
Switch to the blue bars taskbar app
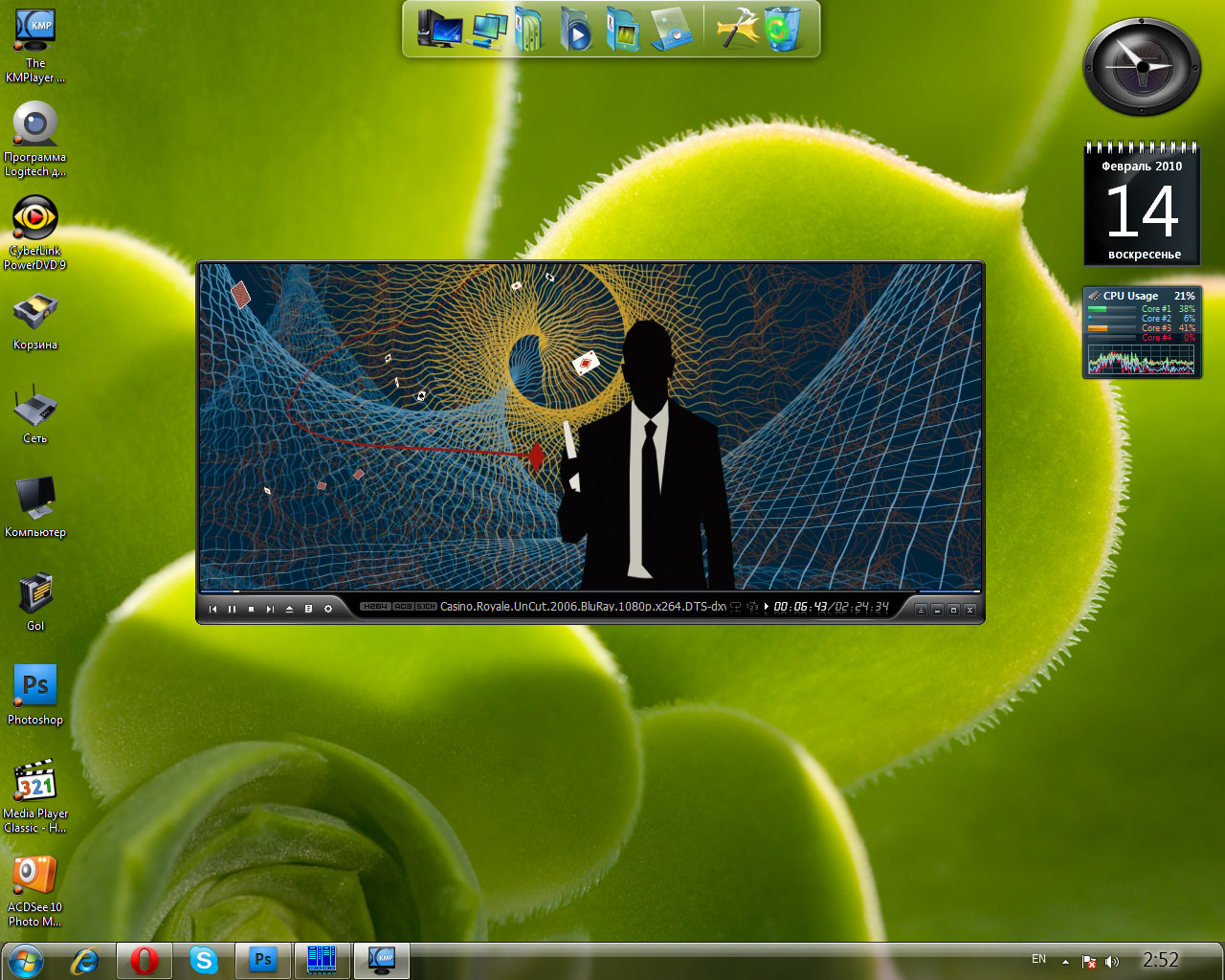[322, 960]
